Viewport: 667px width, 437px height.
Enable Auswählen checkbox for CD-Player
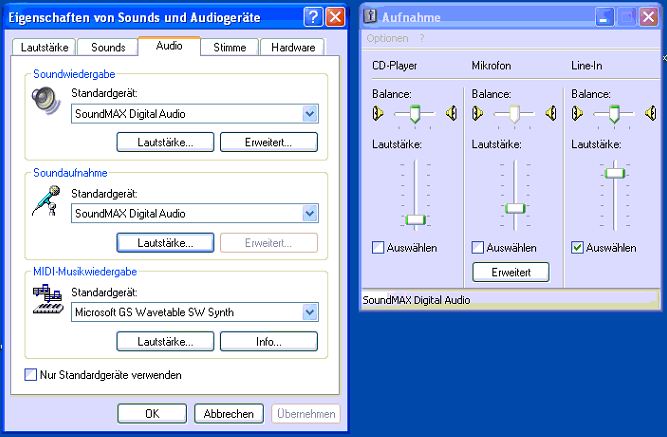tap(378, 247)
